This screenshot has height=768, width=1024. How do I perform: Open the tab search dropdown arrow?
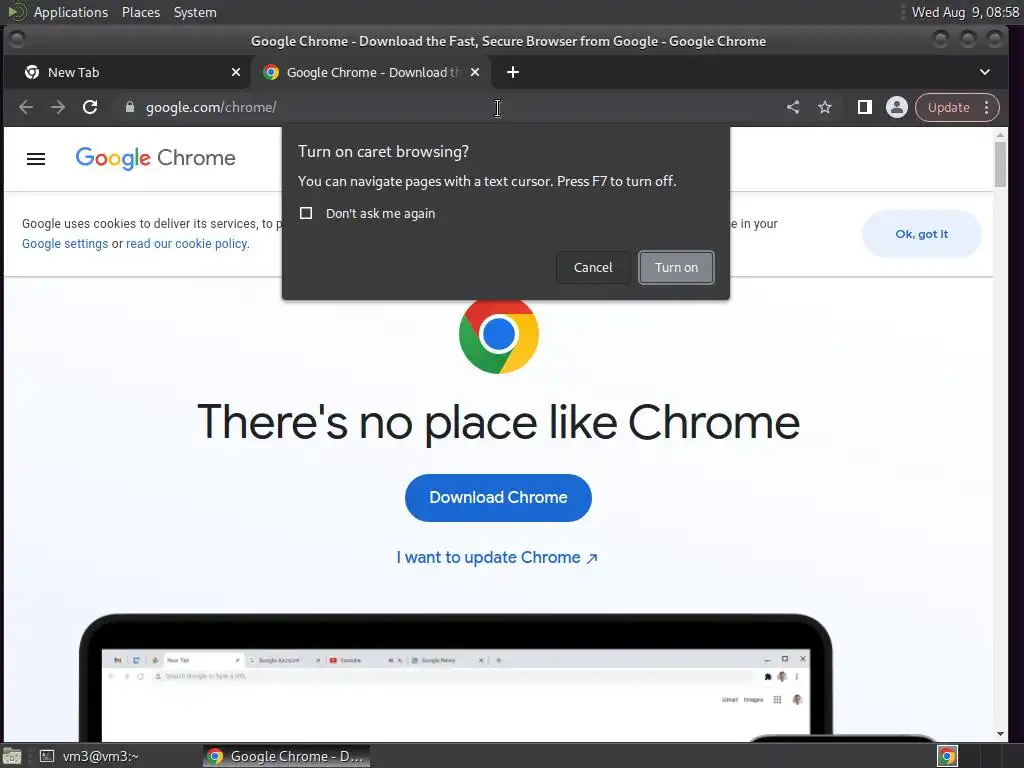coord(985,72)
